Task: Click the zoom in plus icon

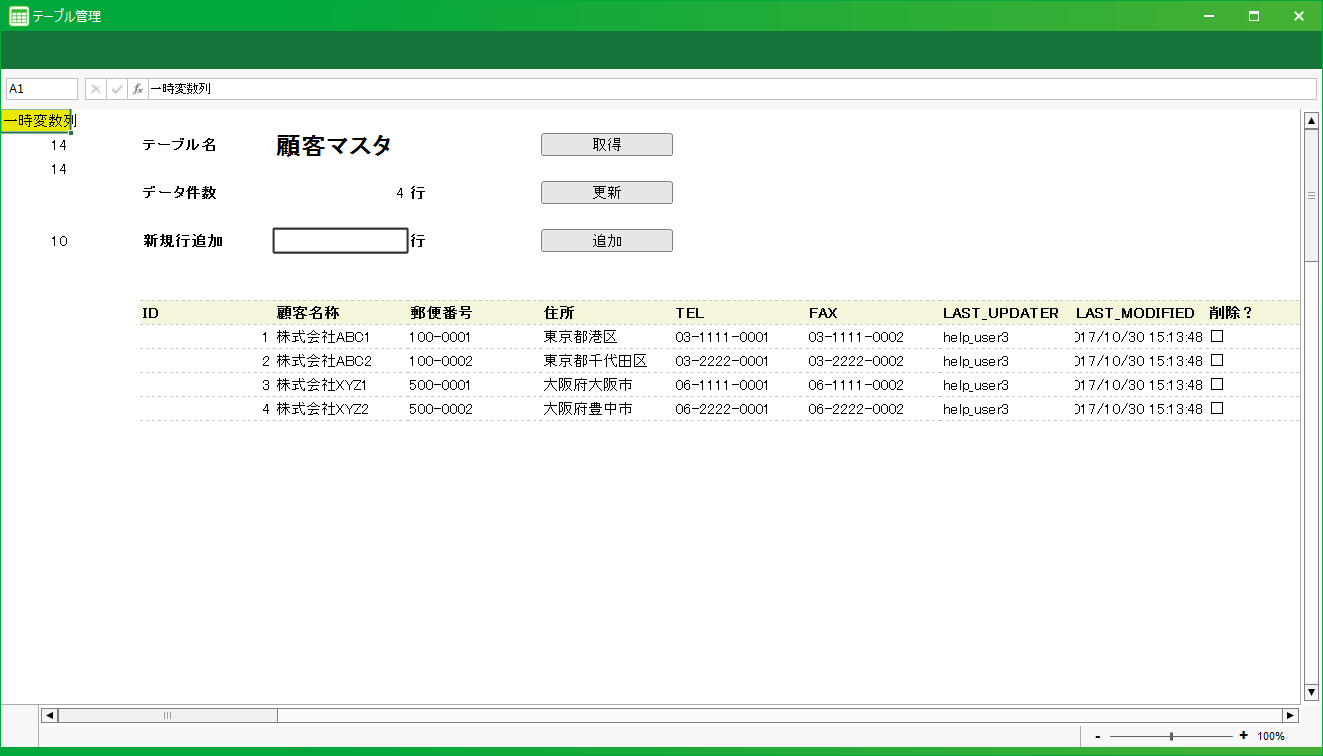Action: 1243,736
